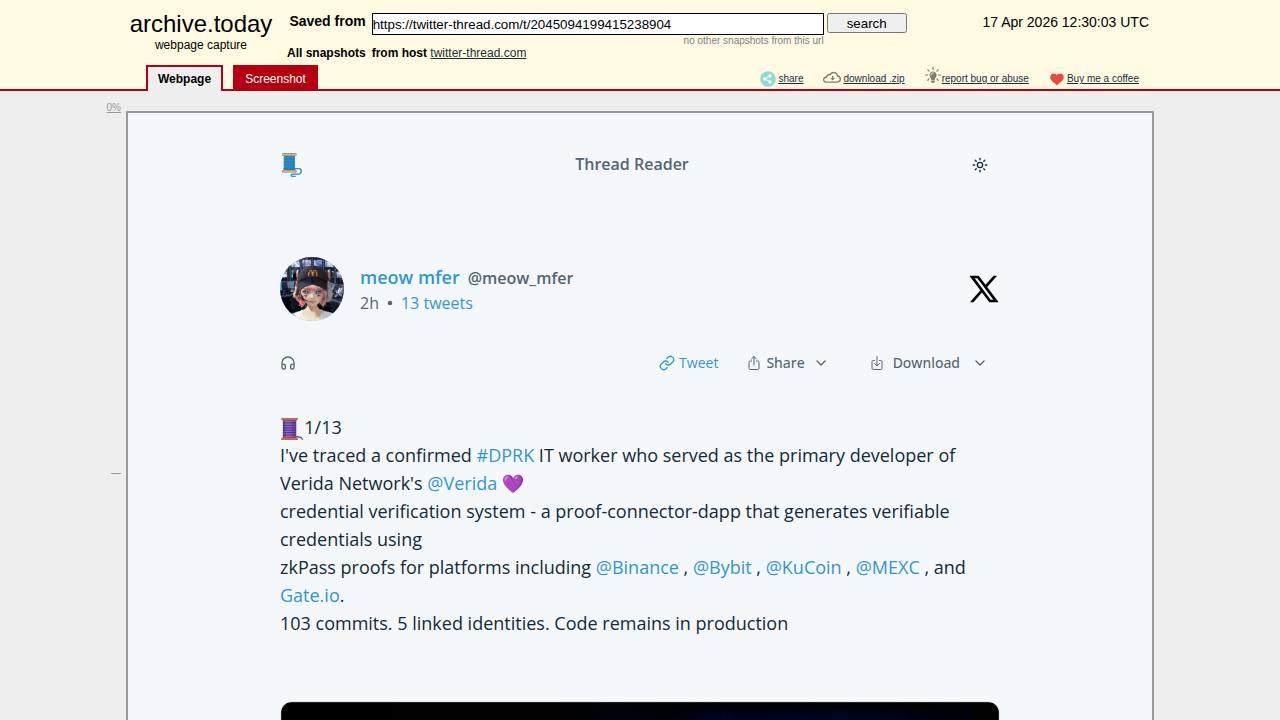Open the X logo link to the tweet
Image resolution: width=1280 pixels, height=720 pixels.
pyautogui.click(x=984, y=289)
